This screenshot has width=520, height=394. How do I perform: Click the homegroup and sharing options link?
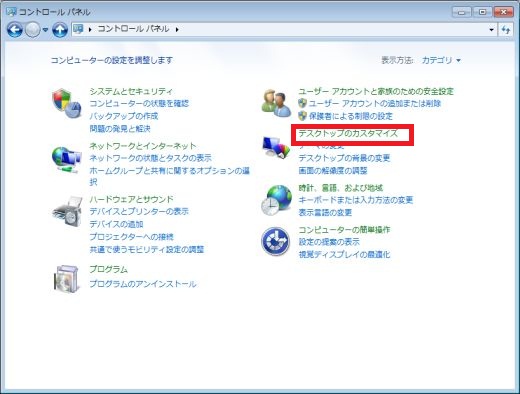[169, 176]
